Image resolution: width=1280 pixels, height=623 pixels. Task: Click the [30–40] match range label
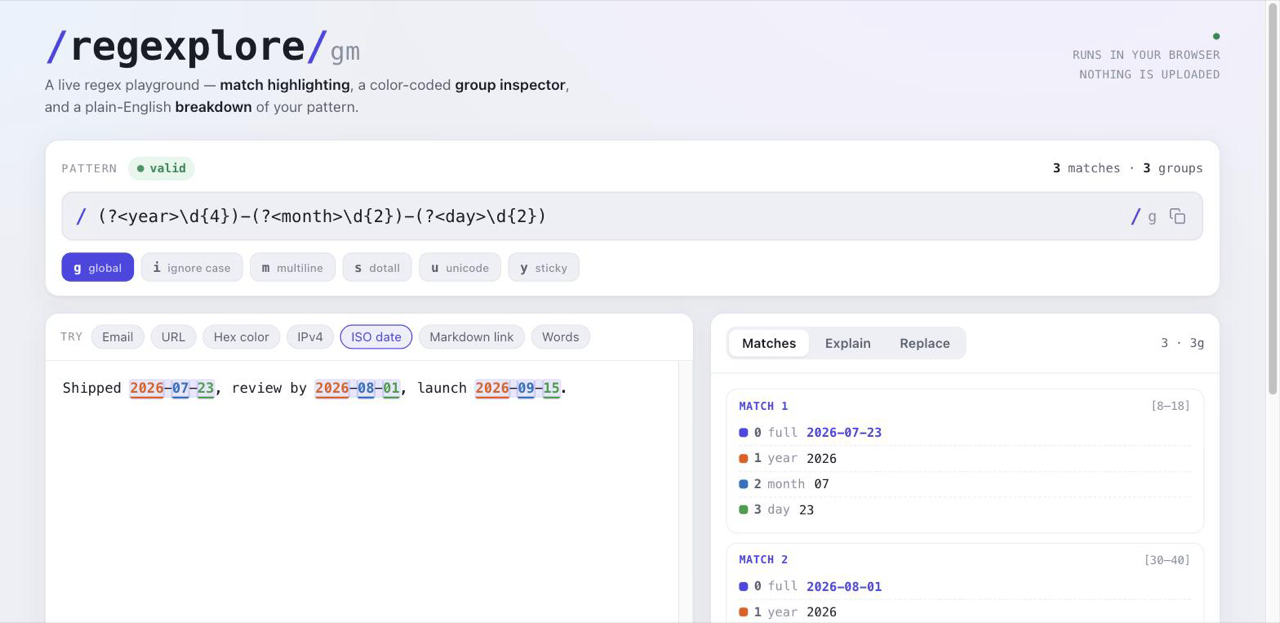(1167, 560)
